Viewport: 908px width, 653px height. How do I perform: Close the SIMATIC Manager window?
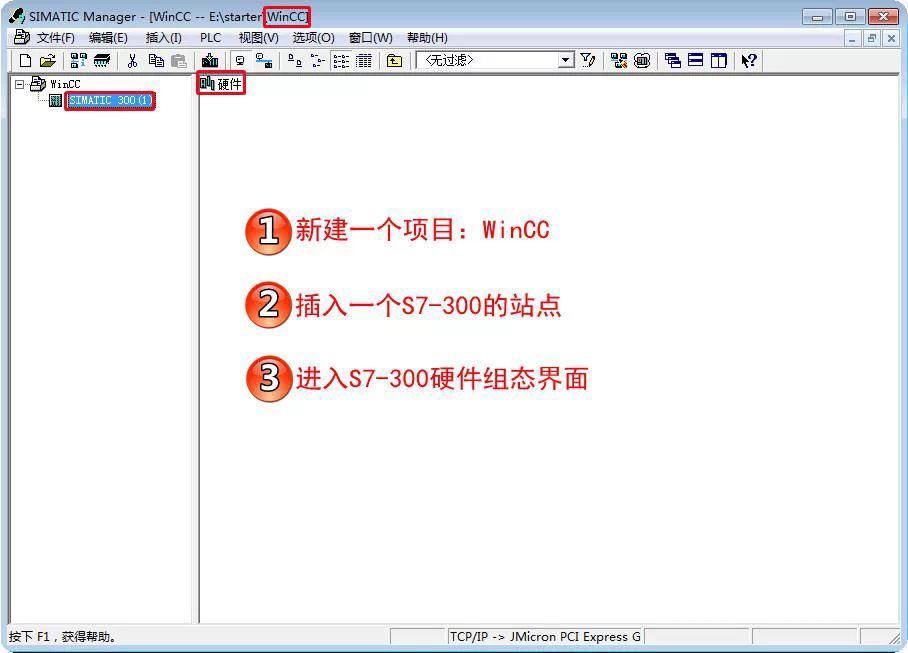[x=883, y=17]
